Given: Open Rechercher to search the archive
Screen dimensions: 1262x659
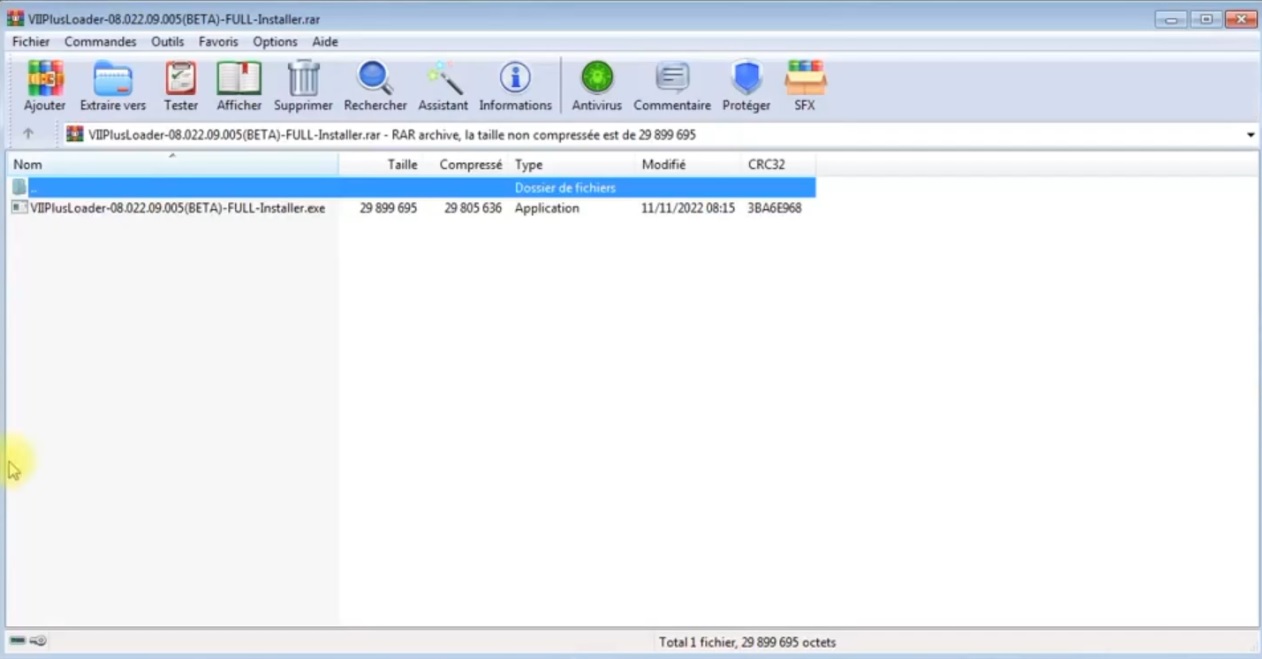Looking at the screenshot, I should click(x=374, y=85).
